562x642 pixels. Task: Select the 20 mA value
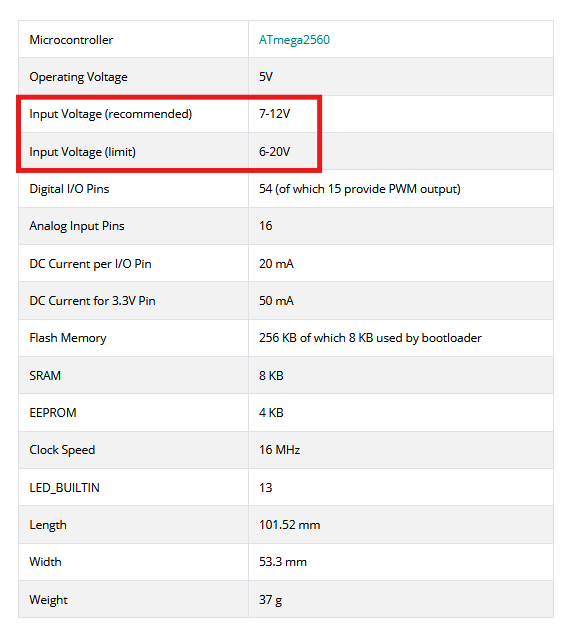pyautogui.click(x=276, y=264)
